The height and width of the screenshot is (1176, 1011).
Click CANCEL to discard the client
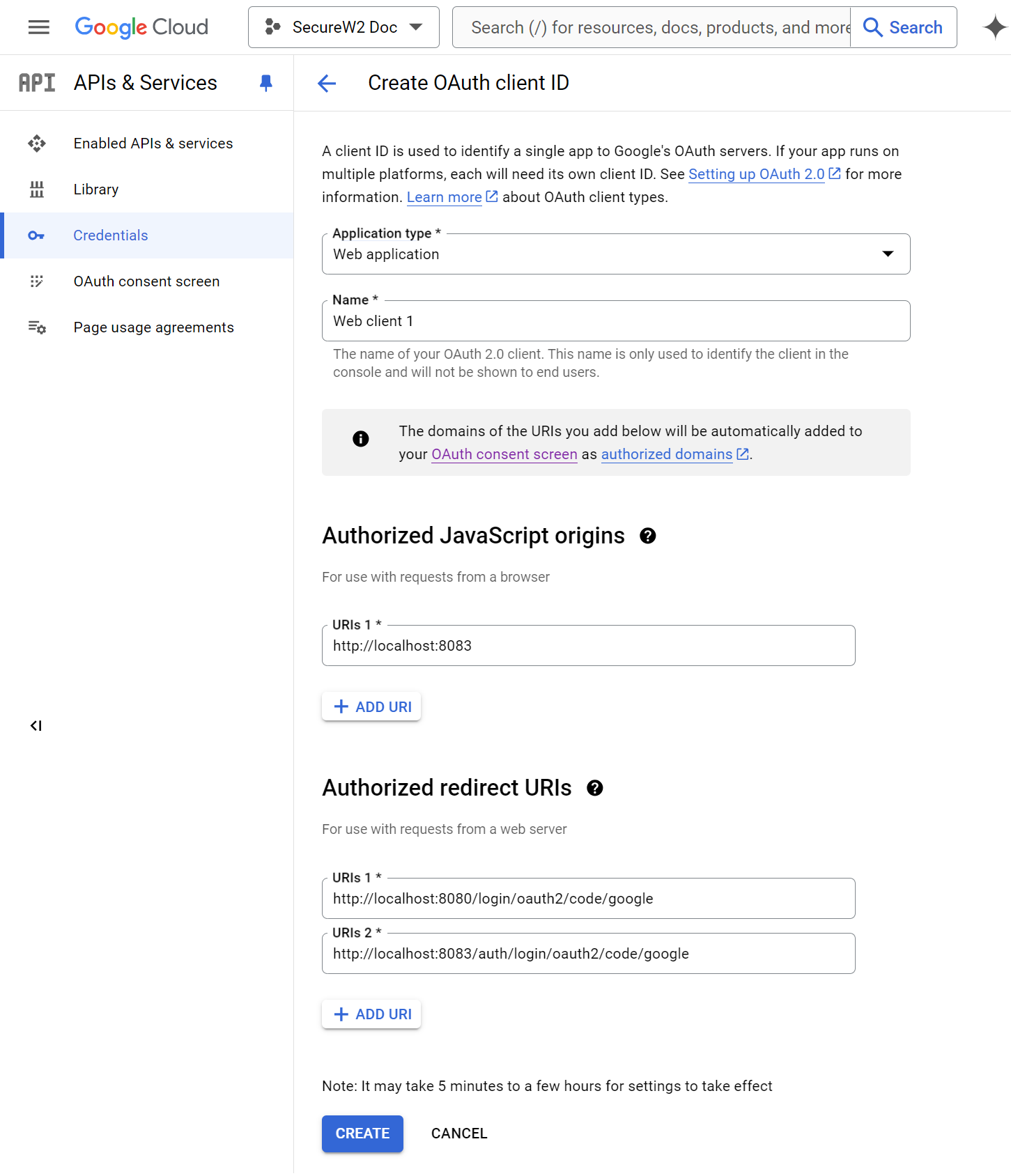[459, 1134]
